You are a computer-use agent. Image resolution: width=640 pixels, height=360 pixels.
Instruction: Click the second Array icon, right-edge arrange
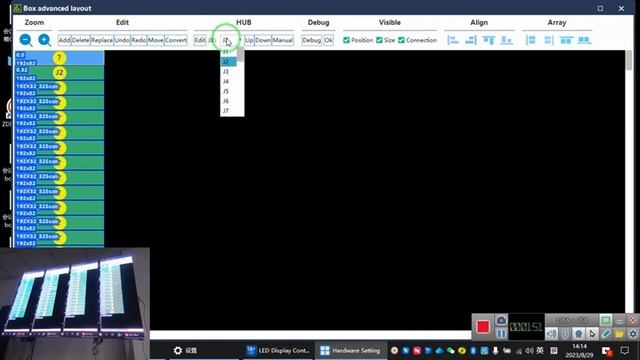(549, 40)
